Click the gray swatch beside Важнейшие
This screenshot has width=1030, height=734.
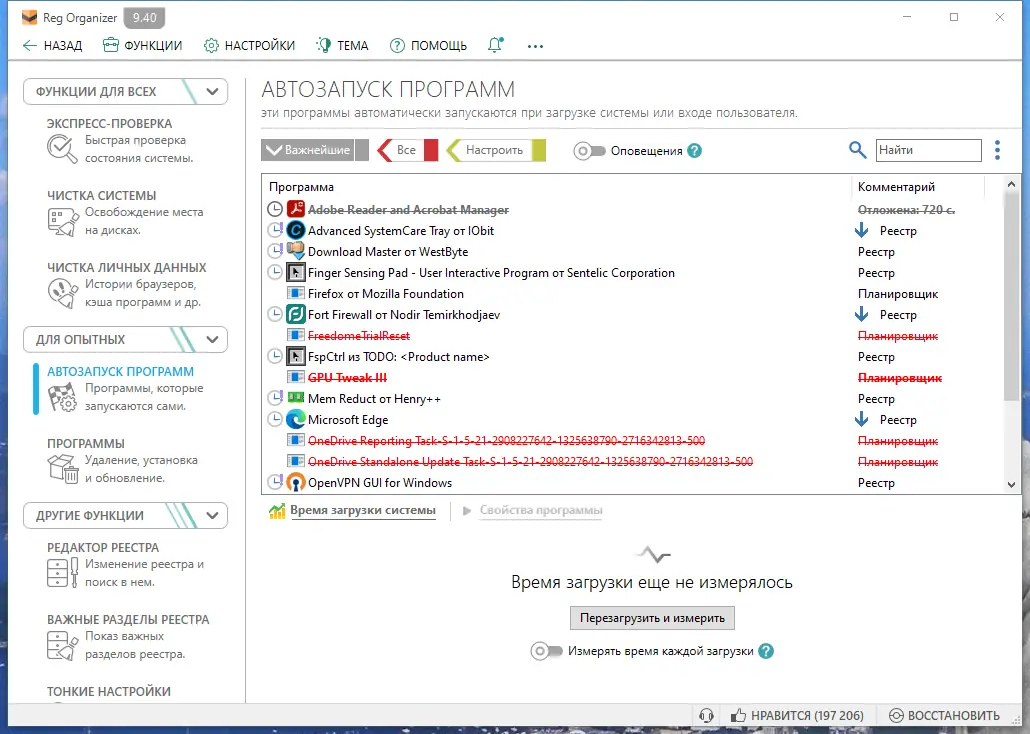tap(362, 150)
